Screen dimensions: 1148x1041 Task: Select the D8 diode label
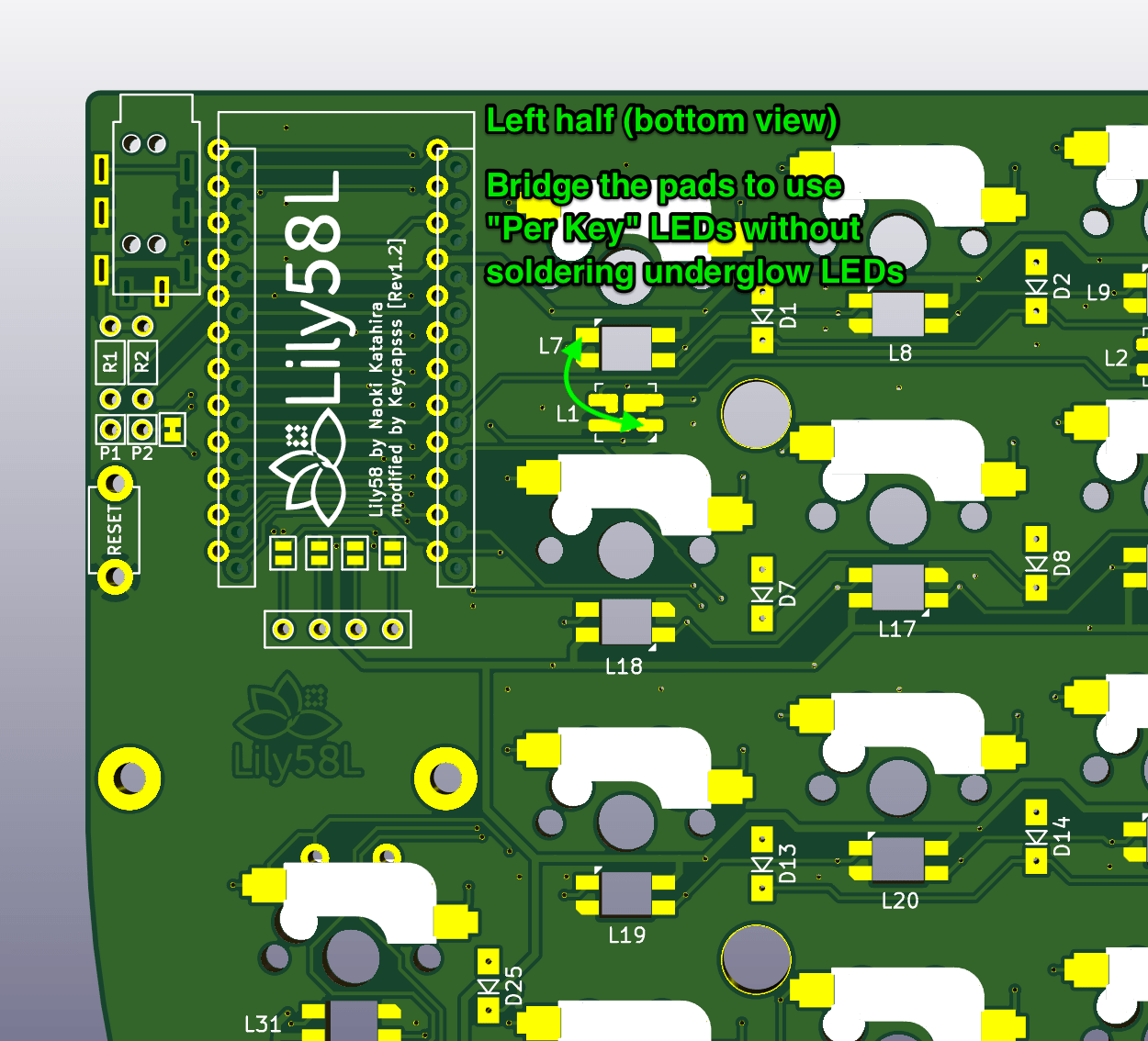click(1062, 563)
